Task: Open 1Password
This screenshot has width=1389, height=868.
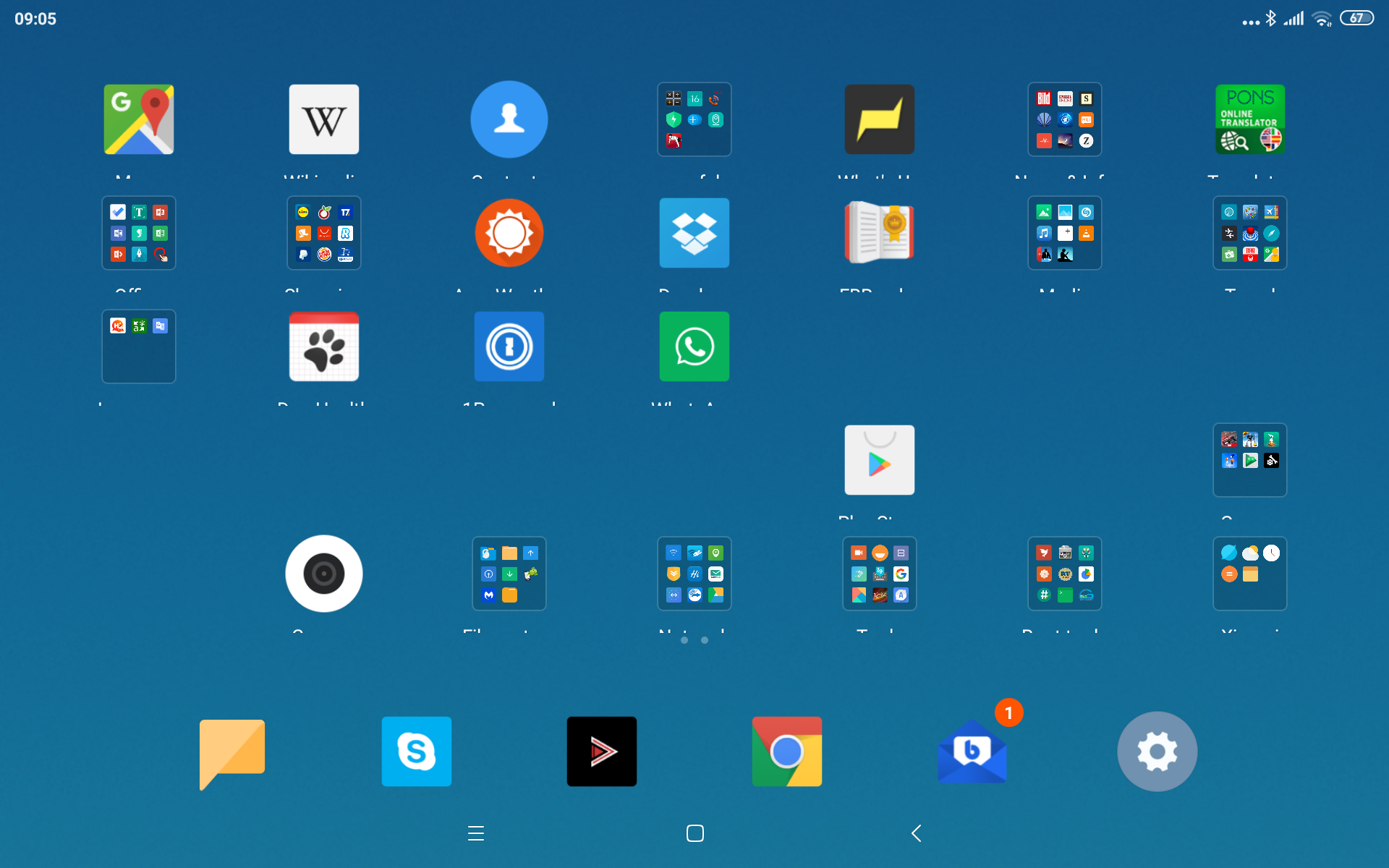Action: pos(509,346)
